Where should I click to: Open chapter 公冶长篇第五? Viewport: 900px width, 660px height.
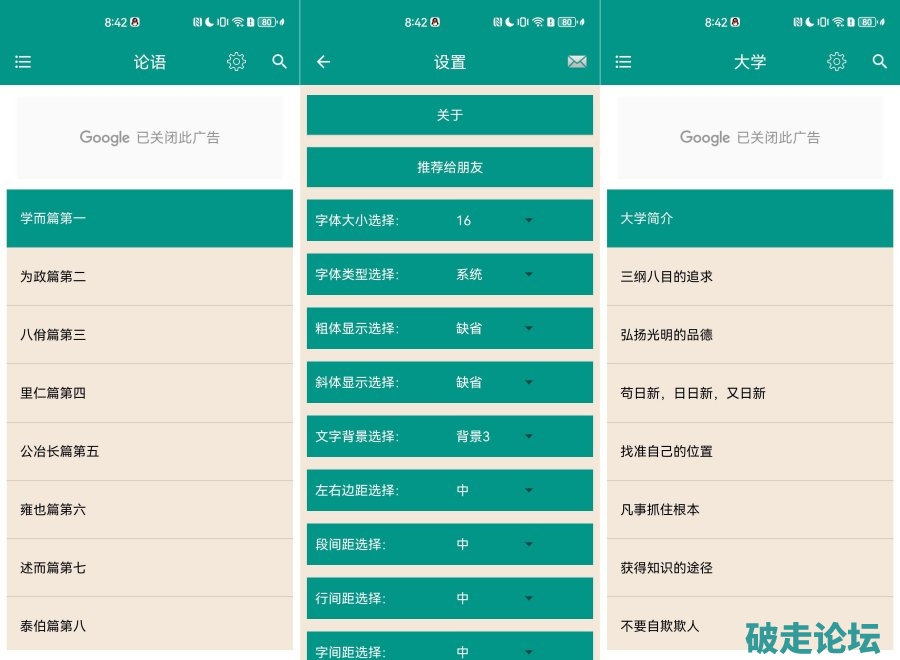click(x=150, y=451)
